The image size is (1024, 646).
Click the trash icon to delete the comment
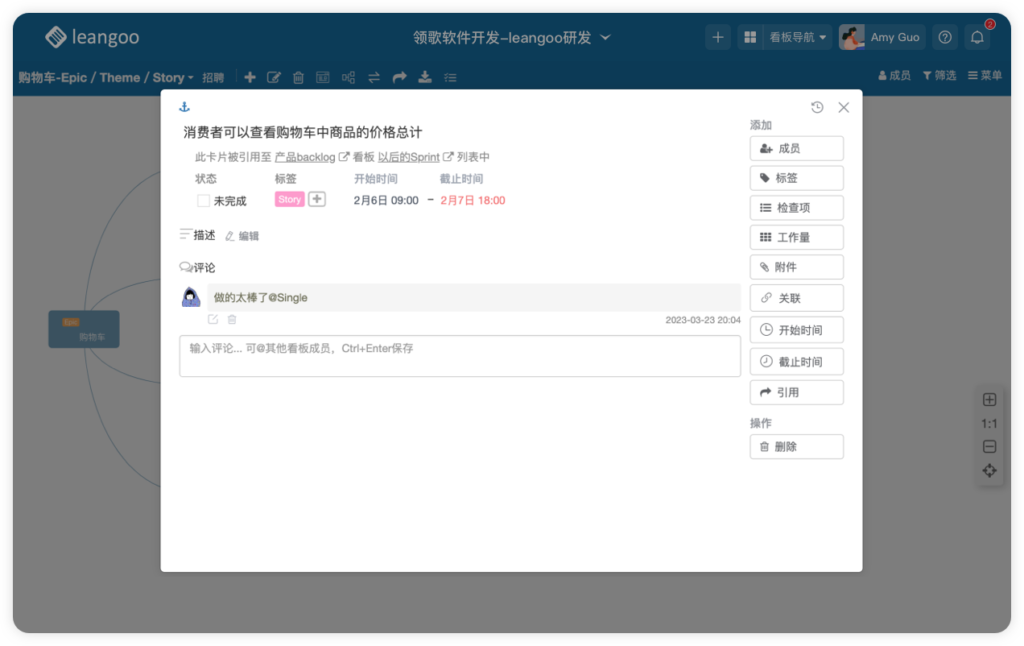[x=231, y=319]
